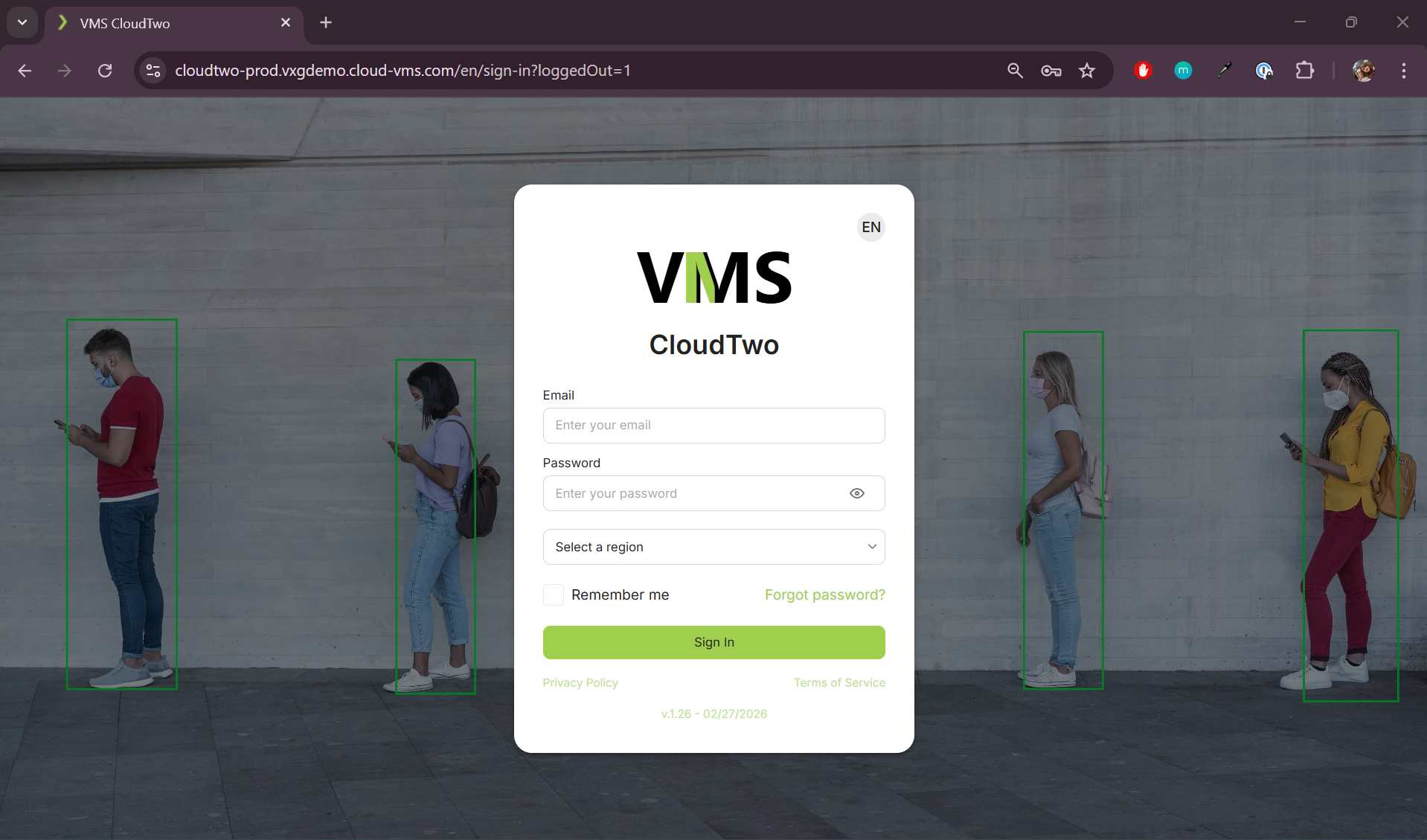Open the Privacy Policy link

click(x=580, y=683)
